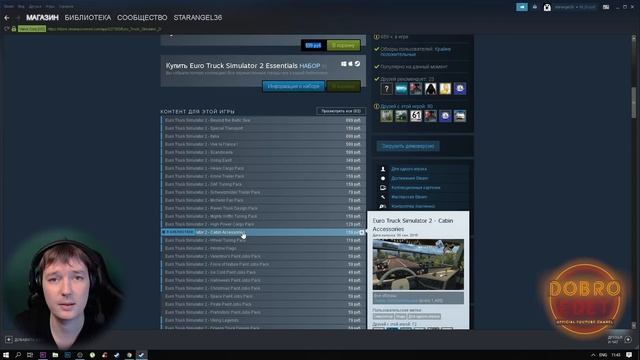The image size is (640, 360).
Task: Click Cabin Accessories tooltip screenshot thumbnail
Action: coord(418,264)
